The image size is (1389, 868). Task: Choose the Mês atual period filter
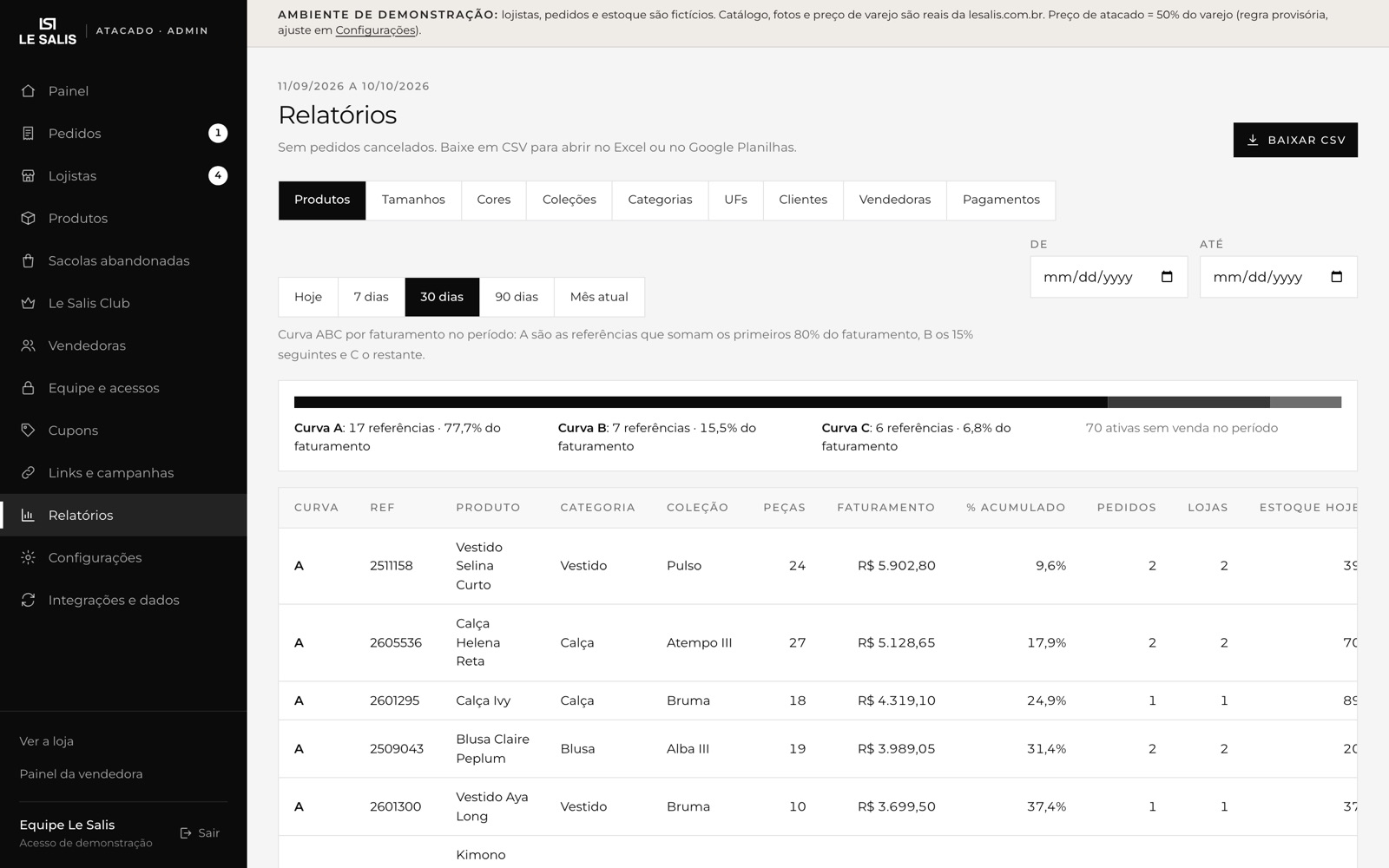(599, 297)
